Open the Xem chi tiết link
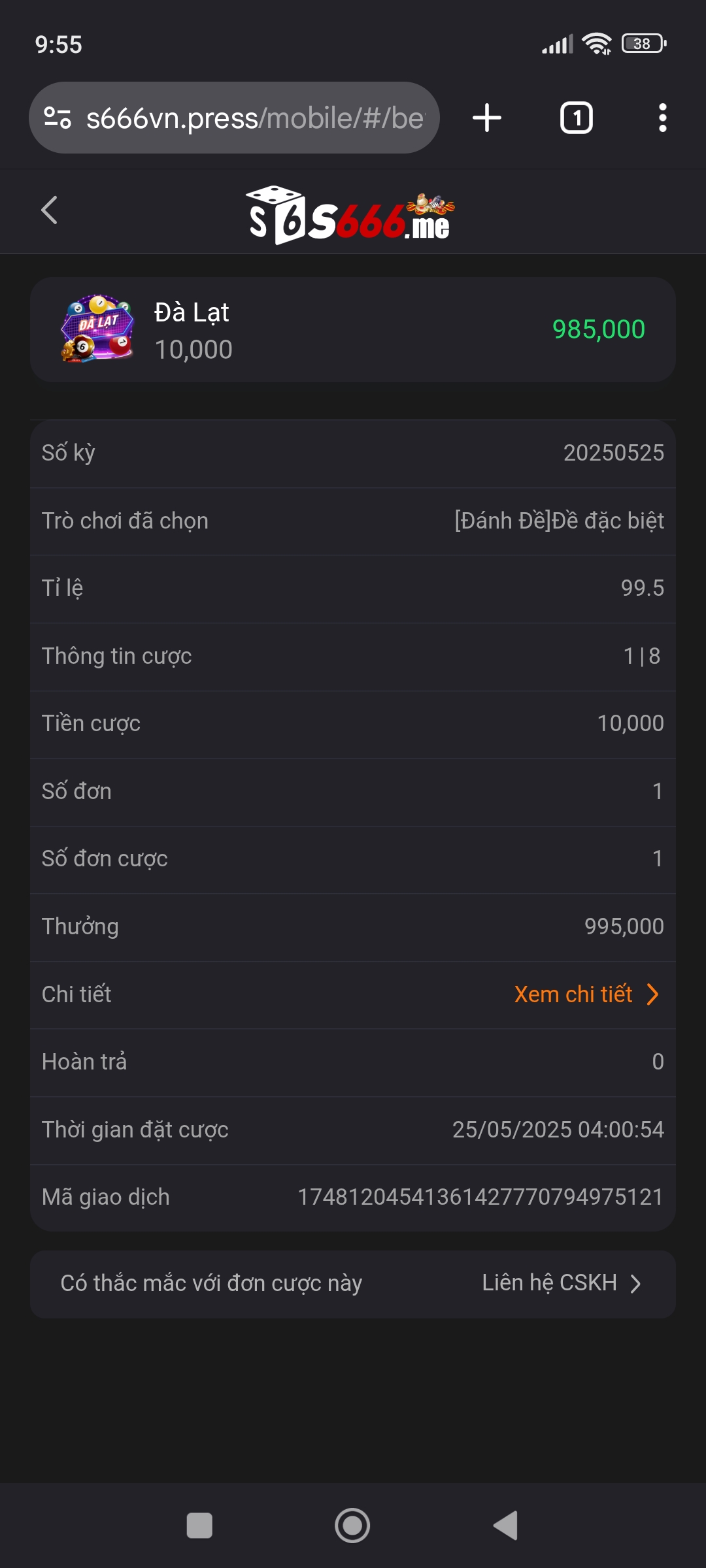Screen dimensions: 706x1568 pos(573,994)
